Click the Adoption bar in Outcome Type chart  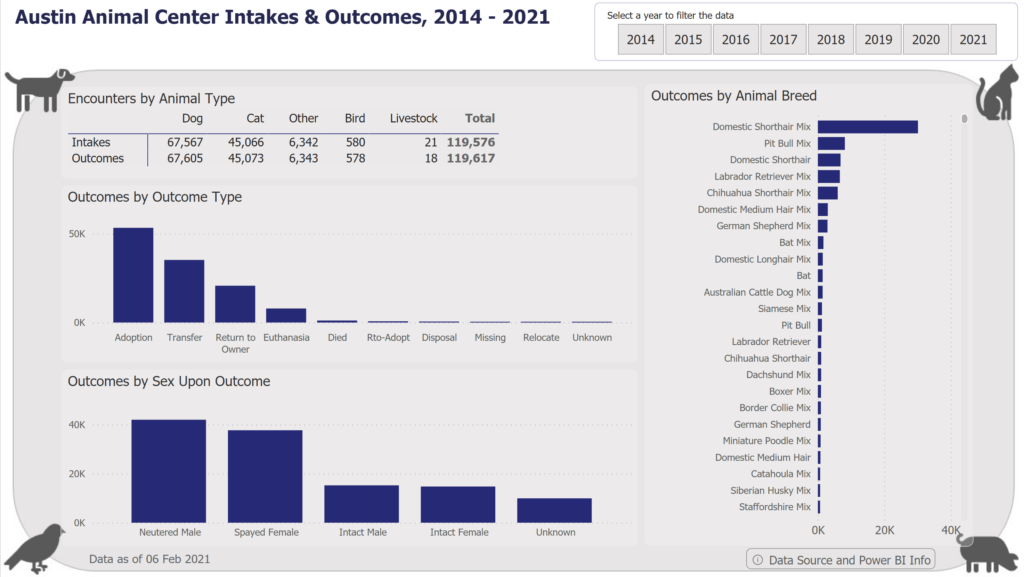click(x=133, y=275)
